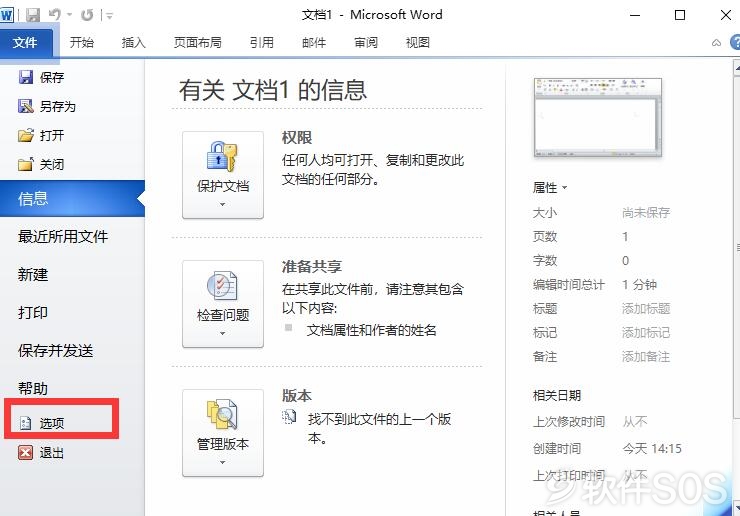The height and width of the screenshot is (516, 740).
Task: Expand the 保护文档 dropdown arrow
Action: click(223, 205)
